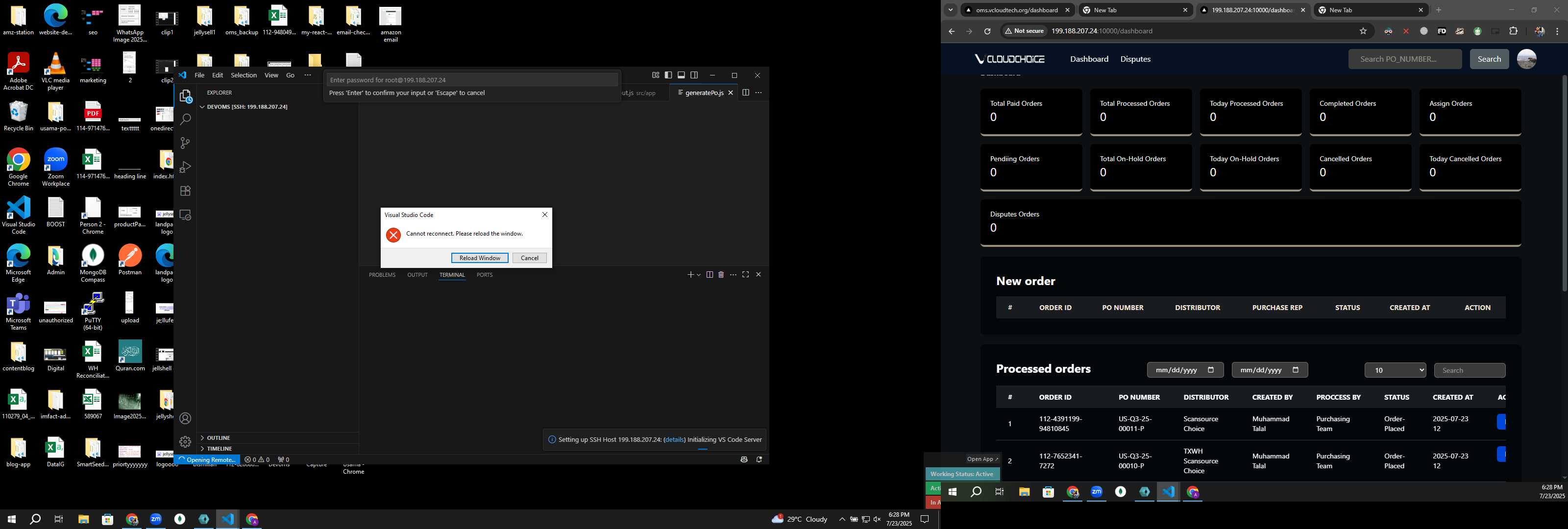
Task: Split the editor right in VS Code
Action: click(746, 93)
